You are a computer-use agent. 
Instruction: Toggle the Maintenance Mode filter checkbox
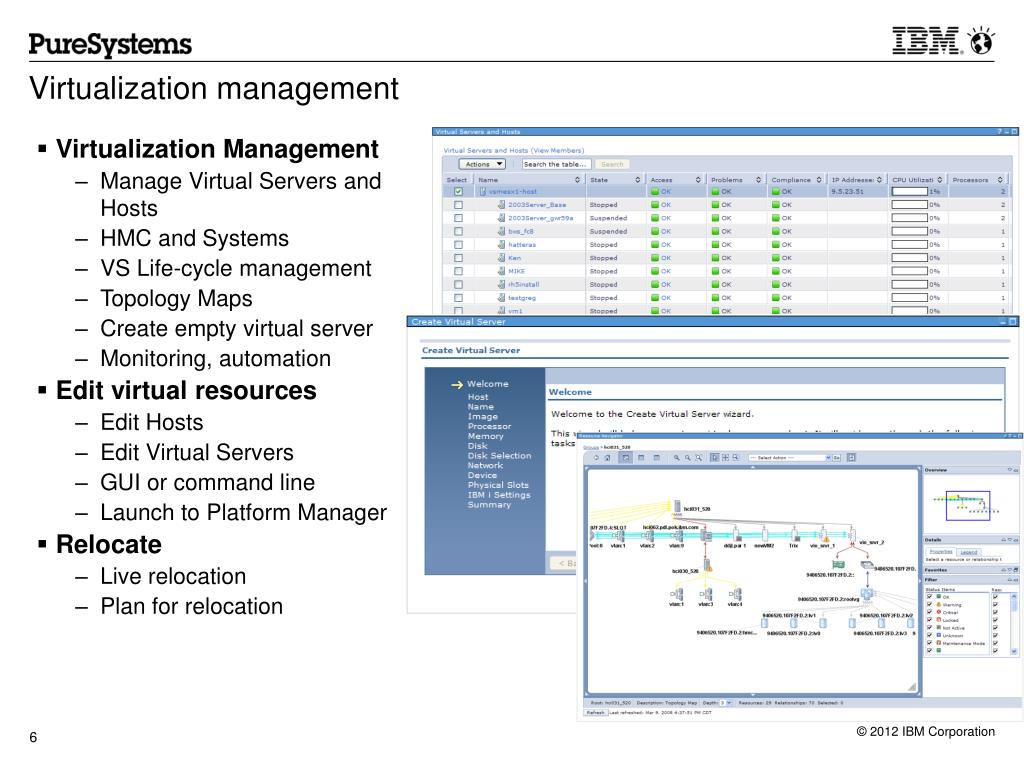[929, 643]
